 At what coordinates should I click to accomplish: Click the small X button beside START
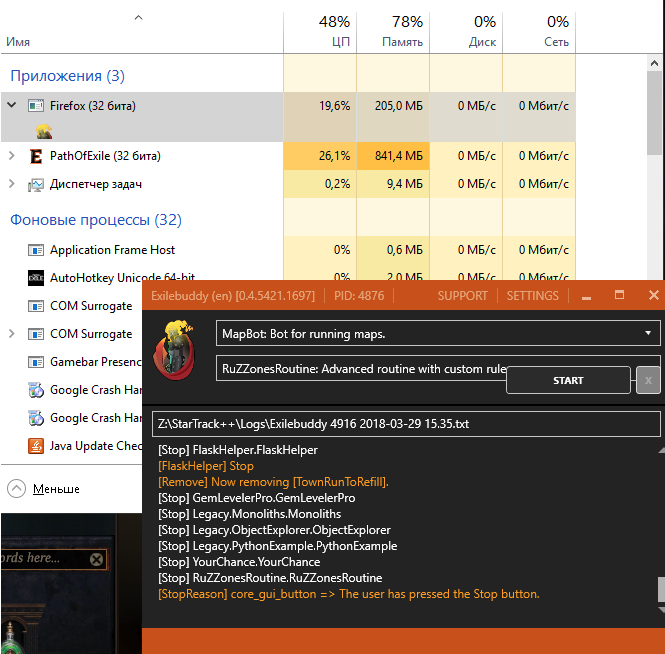(x=648, y=380)
